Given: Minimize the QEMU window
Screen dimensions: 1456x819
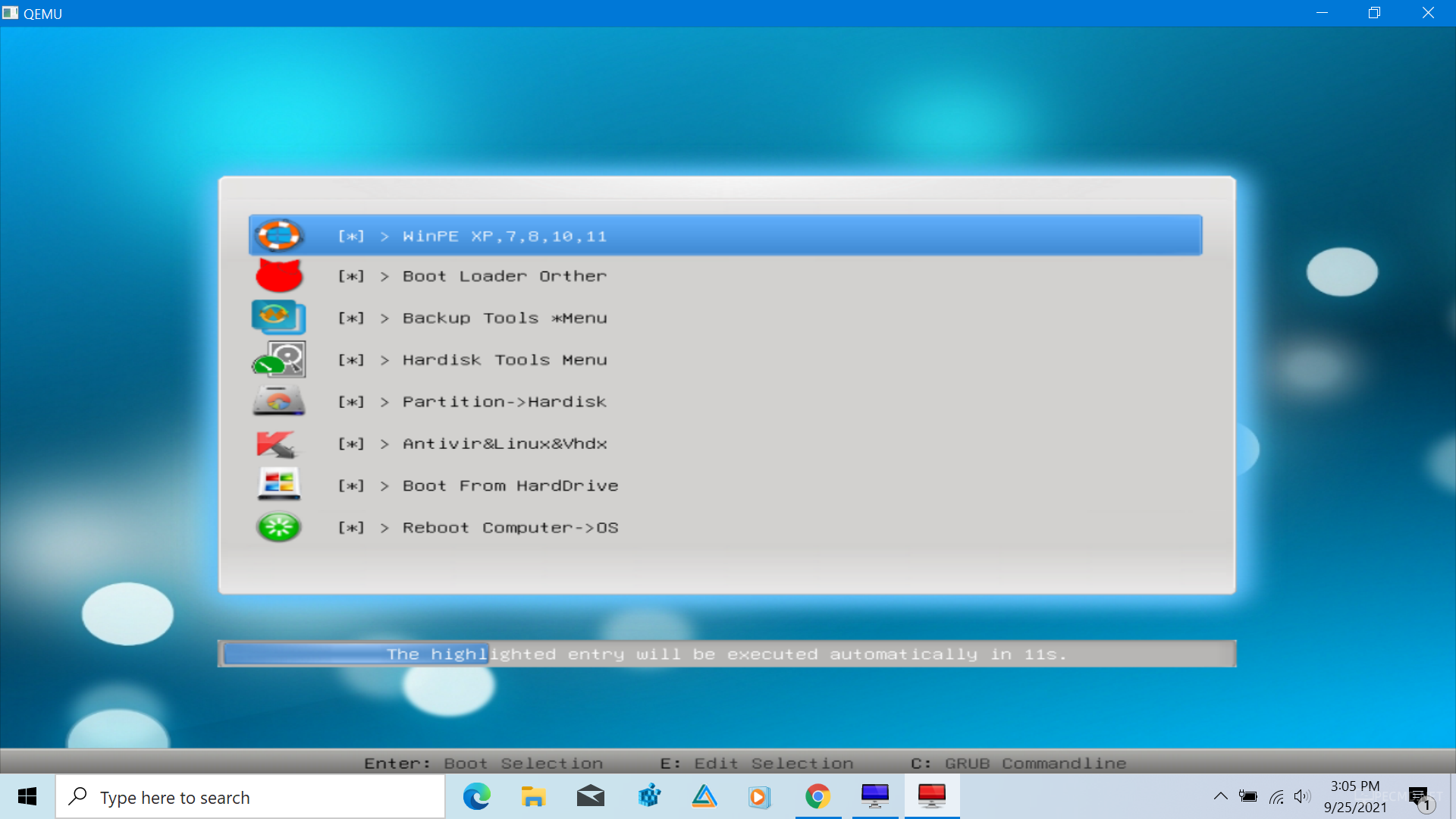Looking at the screenshot, I should click(x=1322, y=13).
